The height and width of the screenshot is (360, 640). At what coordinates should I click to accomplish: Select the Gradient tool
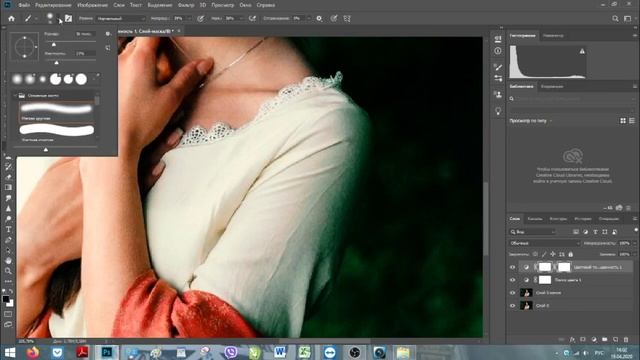click(8, 187)
